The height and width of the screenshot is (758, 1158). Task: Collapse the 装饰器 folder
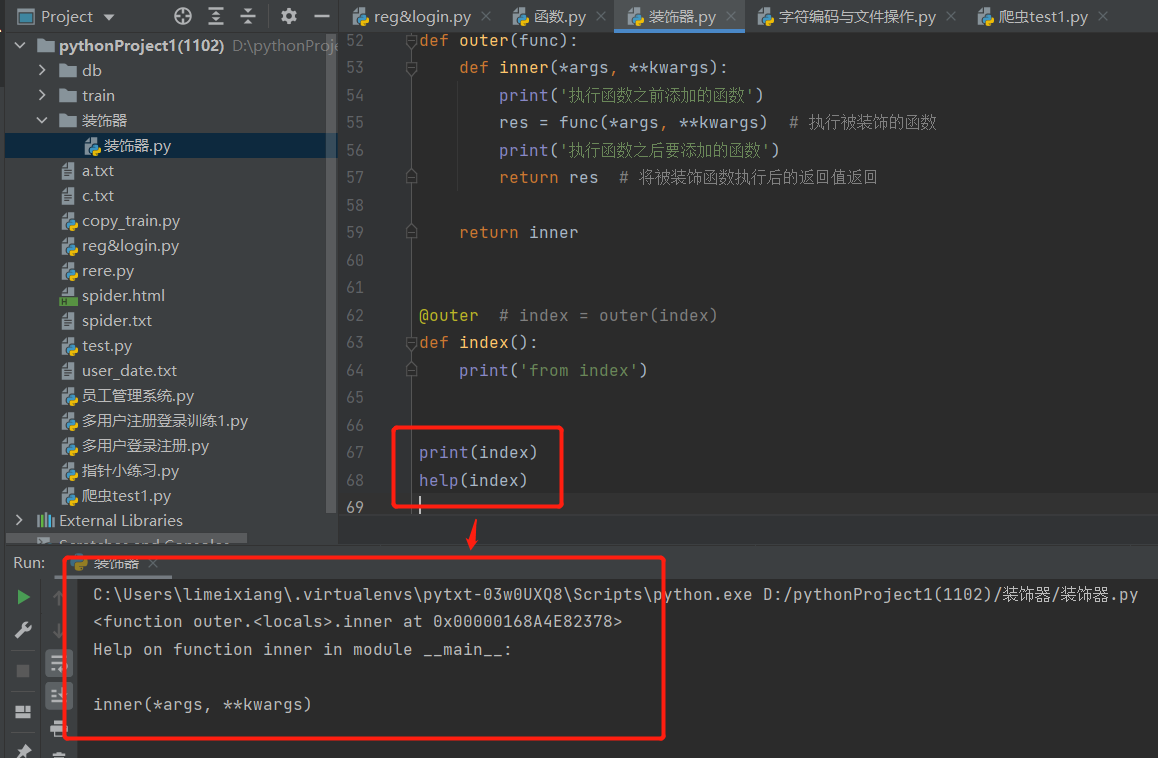pos(42,120)
